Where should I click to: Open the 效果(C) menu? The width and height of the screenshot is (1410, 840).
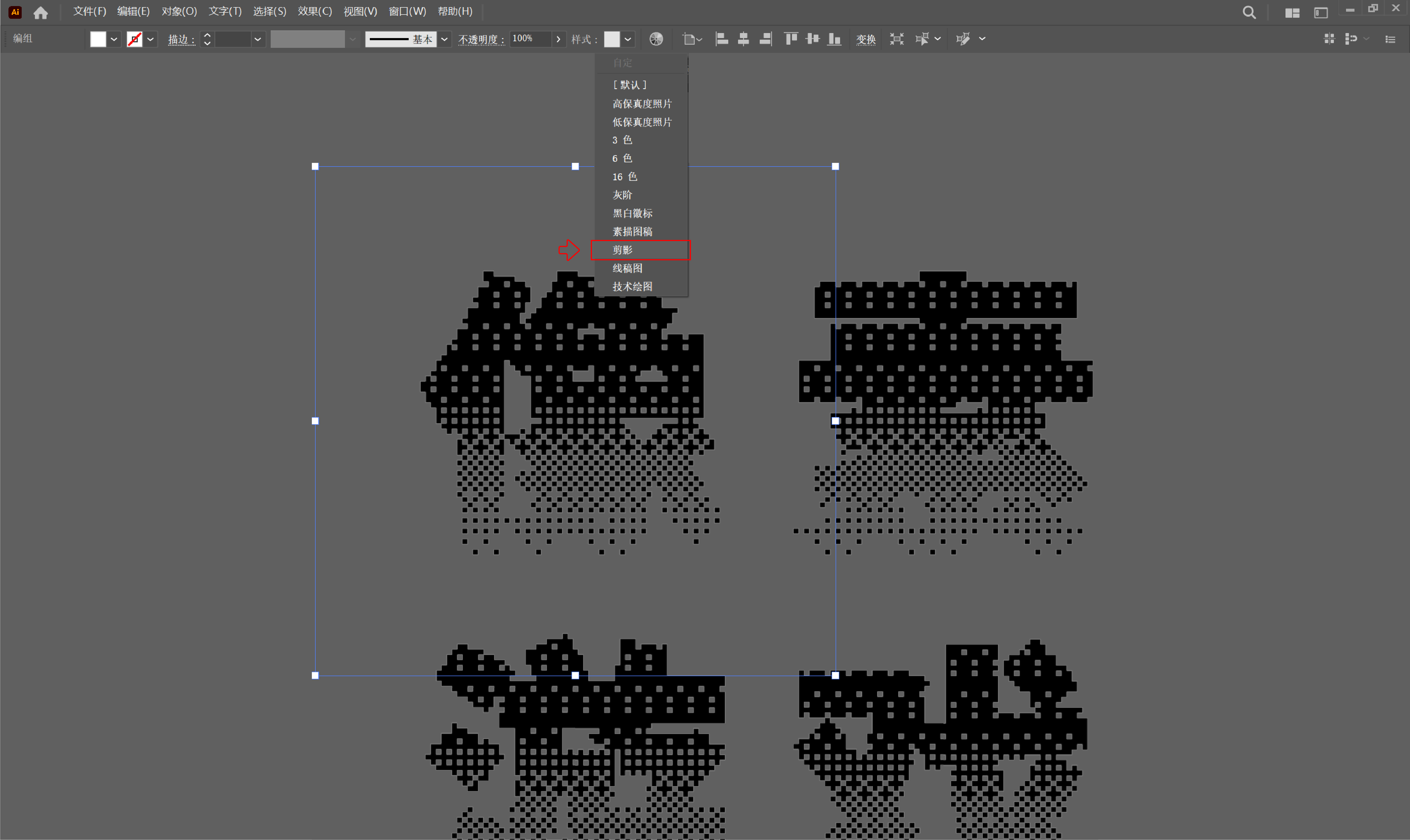point(315,11)
